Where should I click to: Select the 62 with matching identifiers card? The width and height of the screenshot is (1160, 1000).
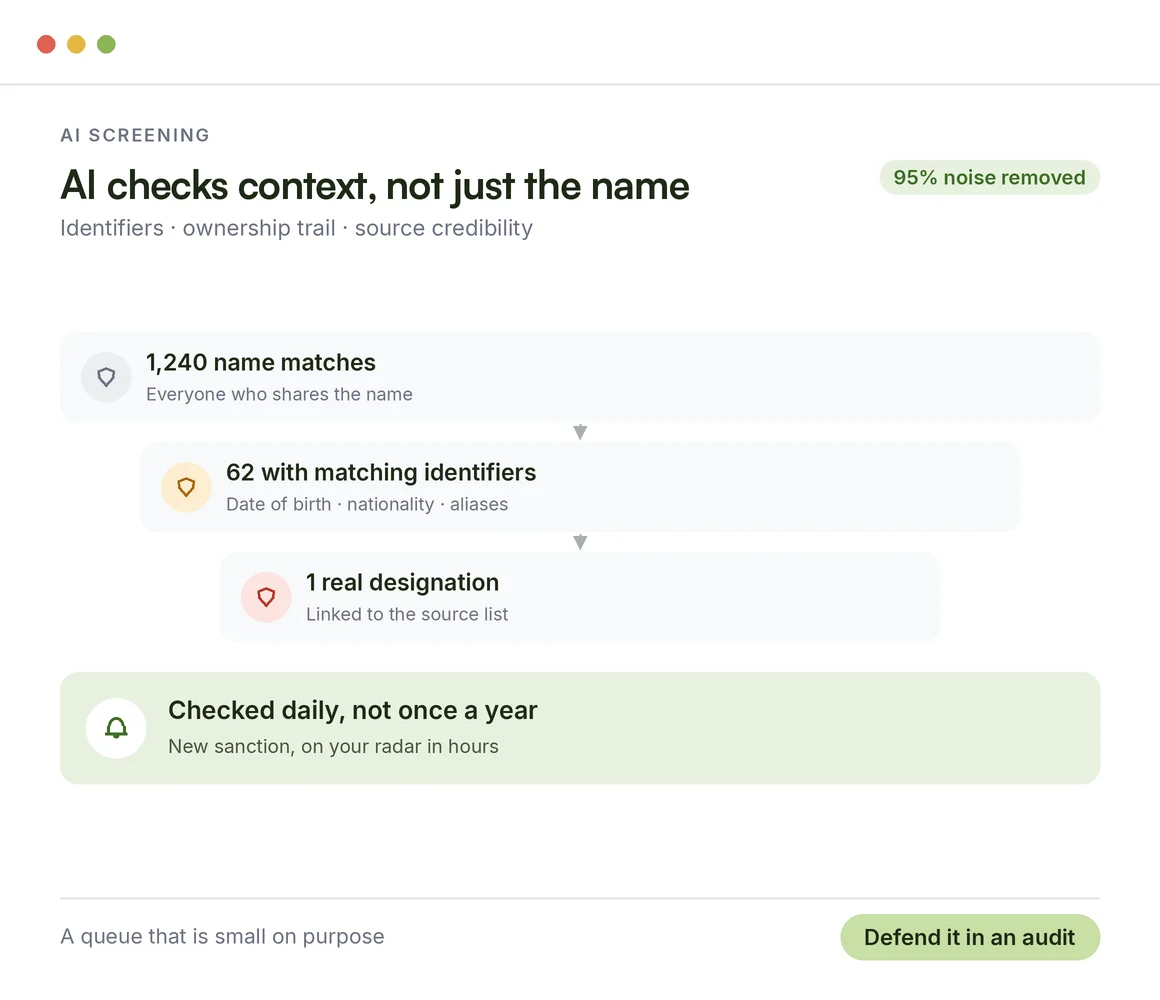pos(580,487)
